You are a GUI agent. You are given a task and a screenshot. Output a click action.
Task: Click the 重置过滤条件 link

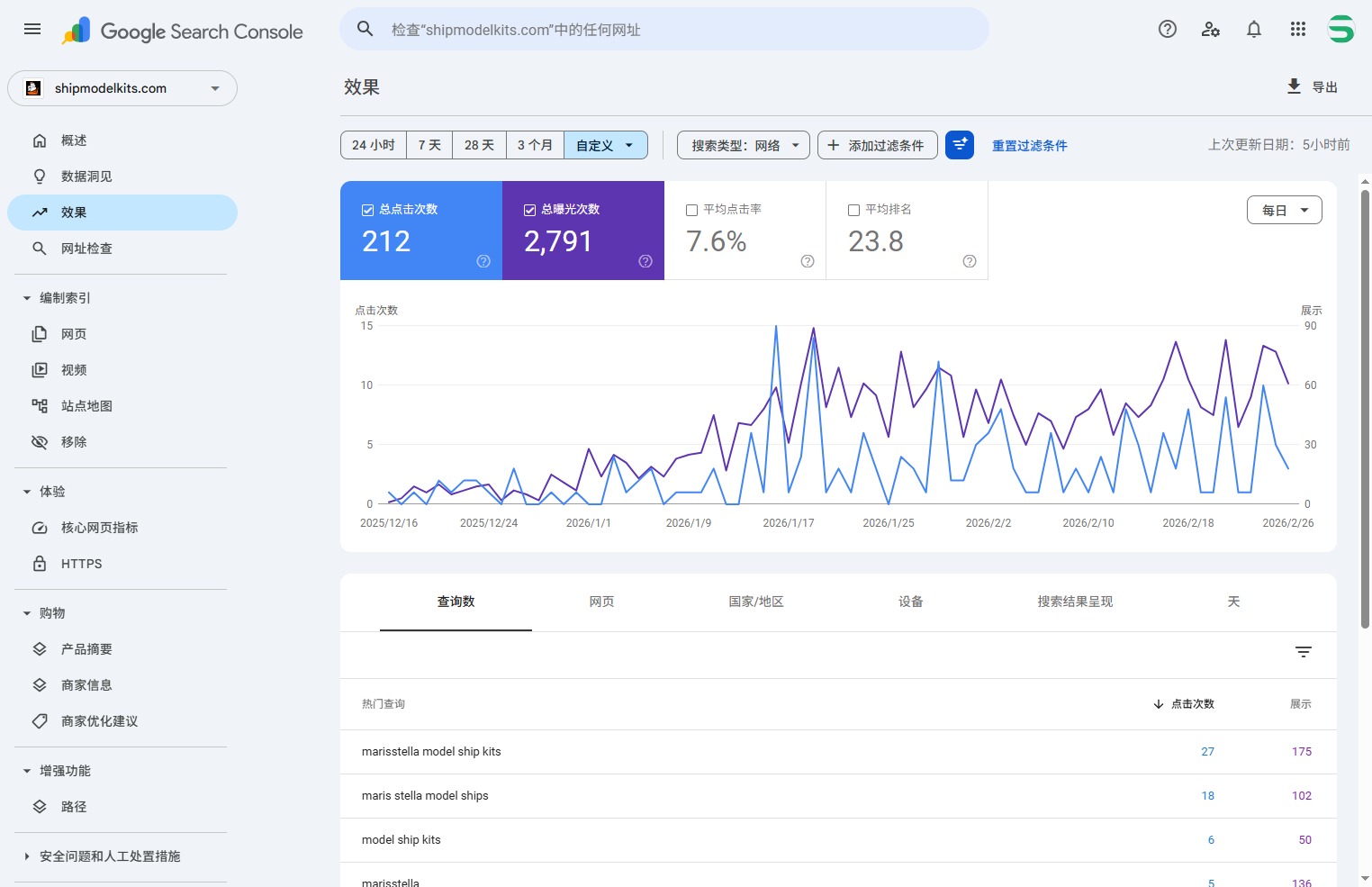point(1029,145)
